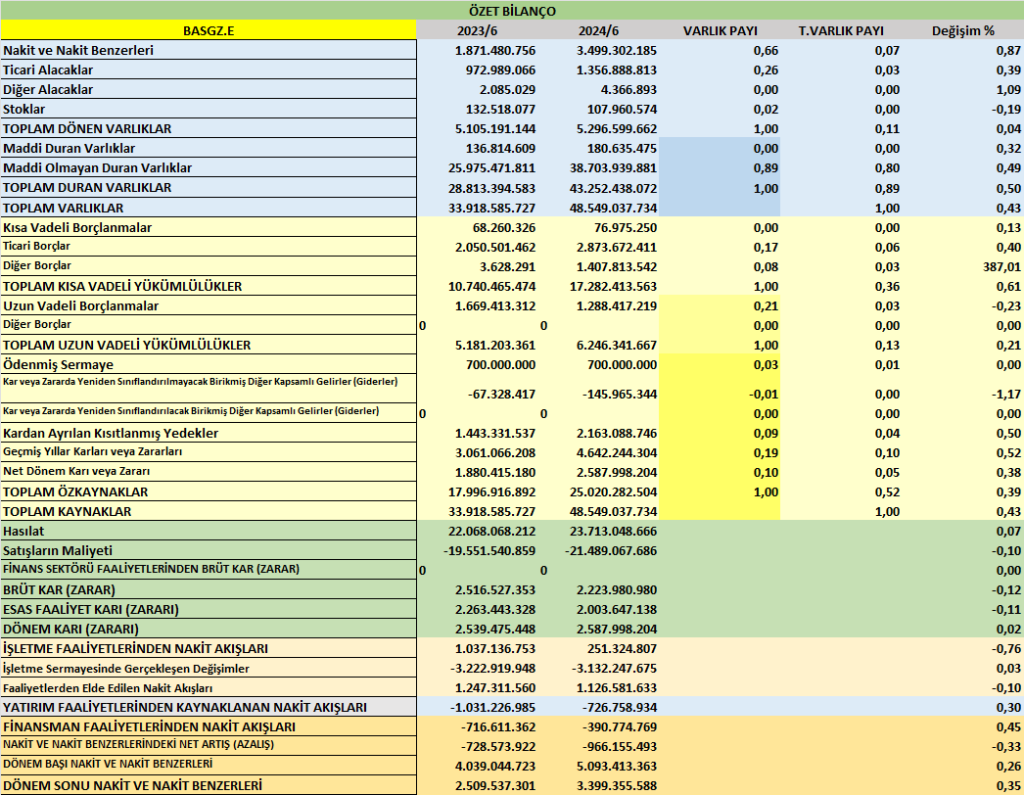
Task: Select the Maddi Duran Varlıklar label
Action: pos(69,148)
